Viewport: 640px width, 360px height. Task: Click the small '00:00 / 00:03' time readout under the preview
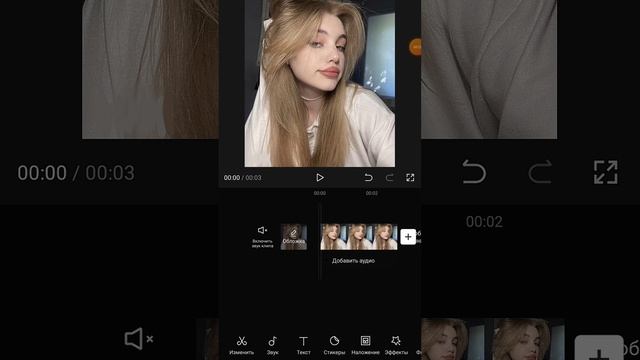[242, 178]
